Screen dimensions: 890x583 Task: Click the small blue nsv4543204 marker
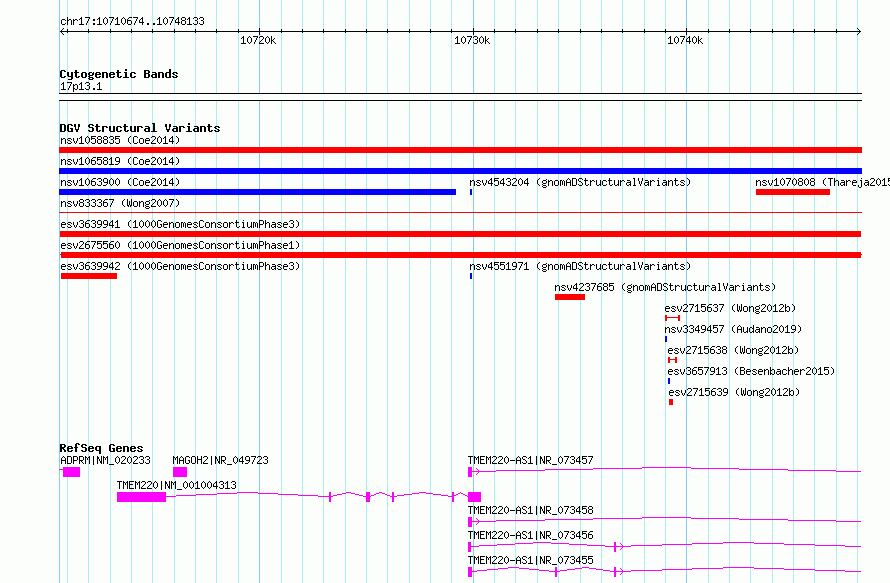click(x=471, y=192)
